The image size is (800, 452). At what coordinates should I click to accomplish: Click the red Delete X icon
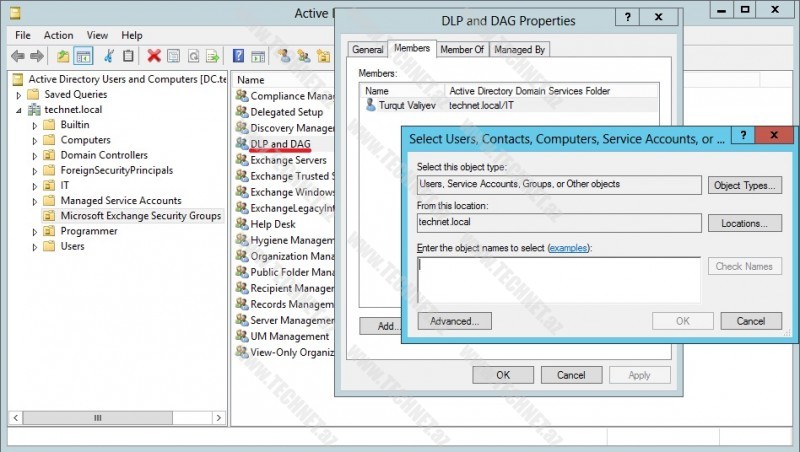tap(154, 56)
